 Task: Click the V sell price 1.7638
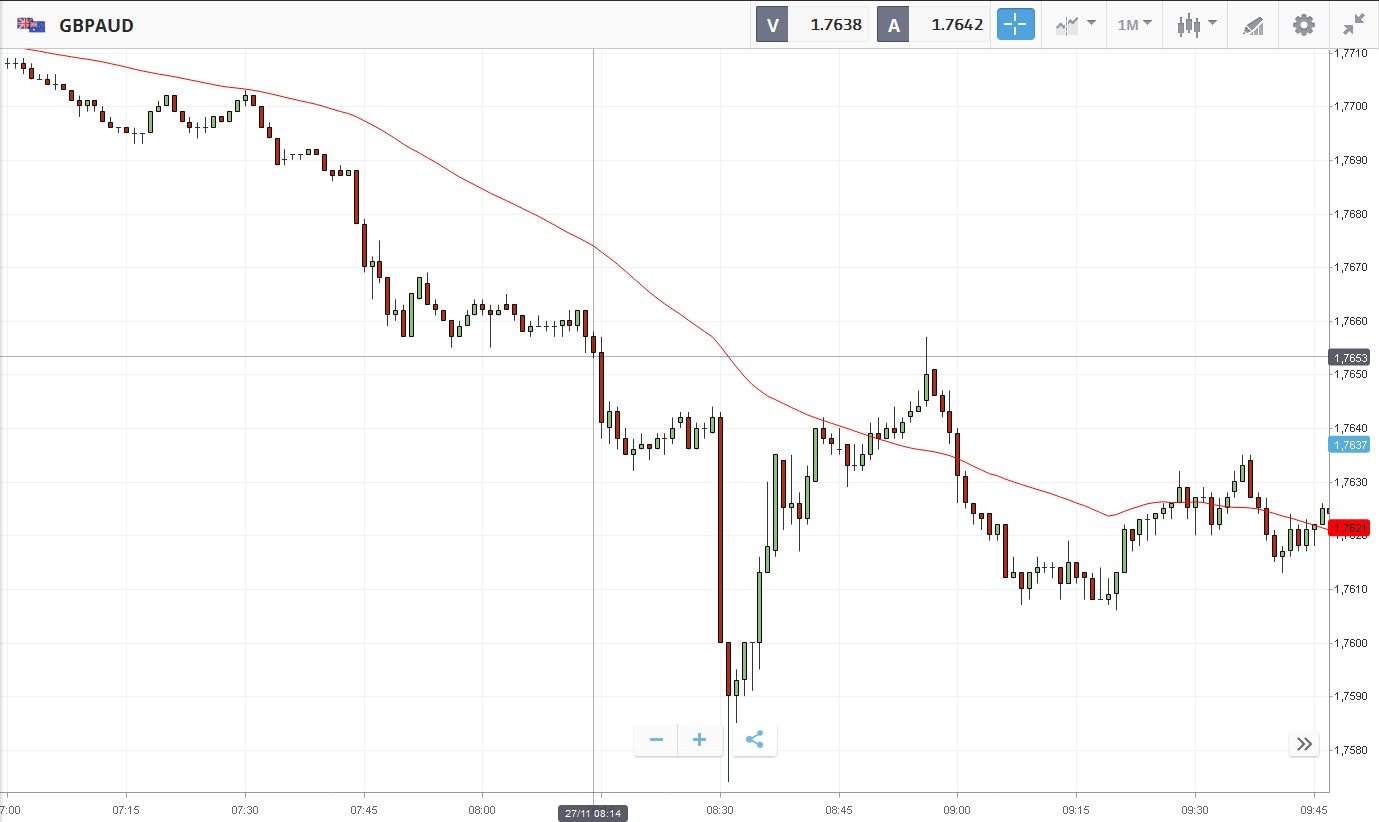coord(835,25)
